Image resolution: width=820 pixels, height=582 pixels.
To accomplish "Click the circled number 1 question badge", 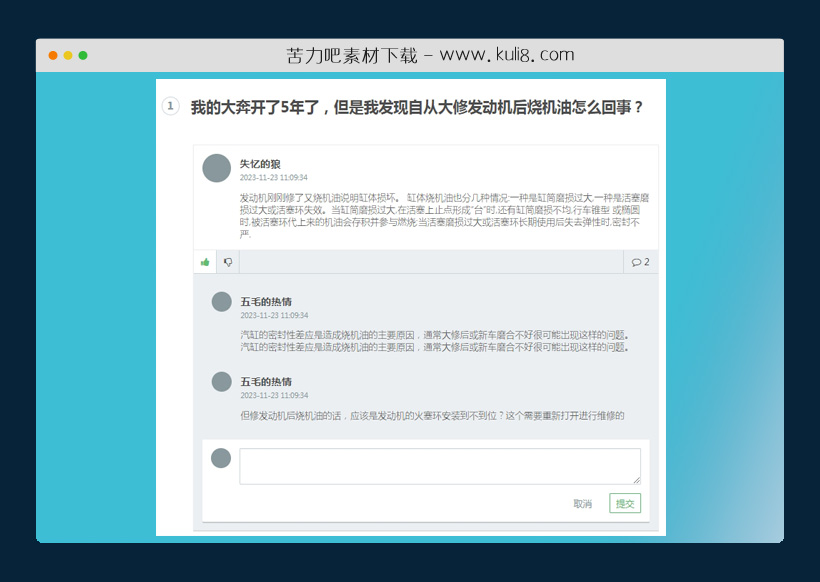I will click(171, 107).
